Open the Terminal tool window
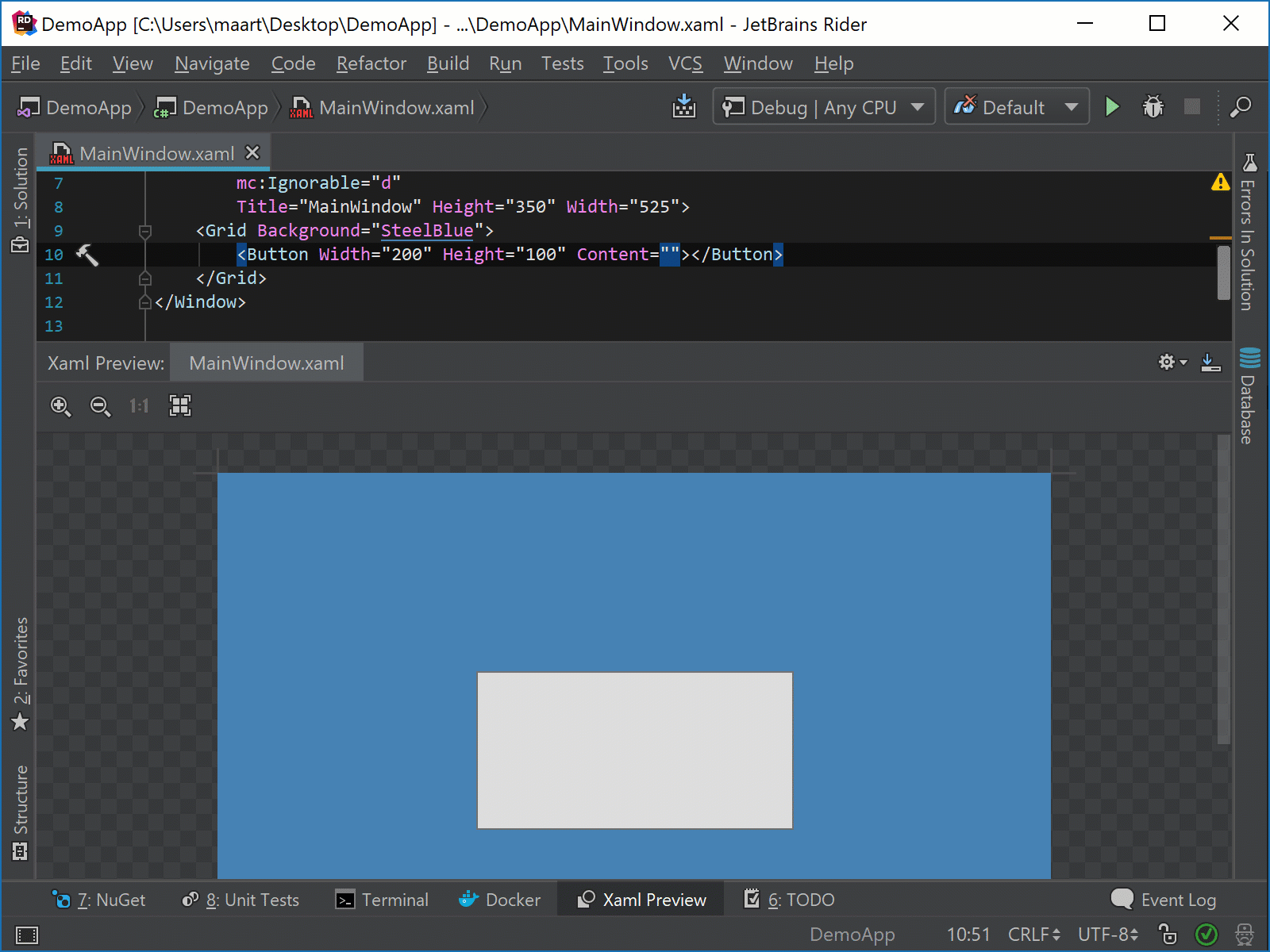This screenshot has width=1270, height=952. pyautogui.click(x=394, y=900)
